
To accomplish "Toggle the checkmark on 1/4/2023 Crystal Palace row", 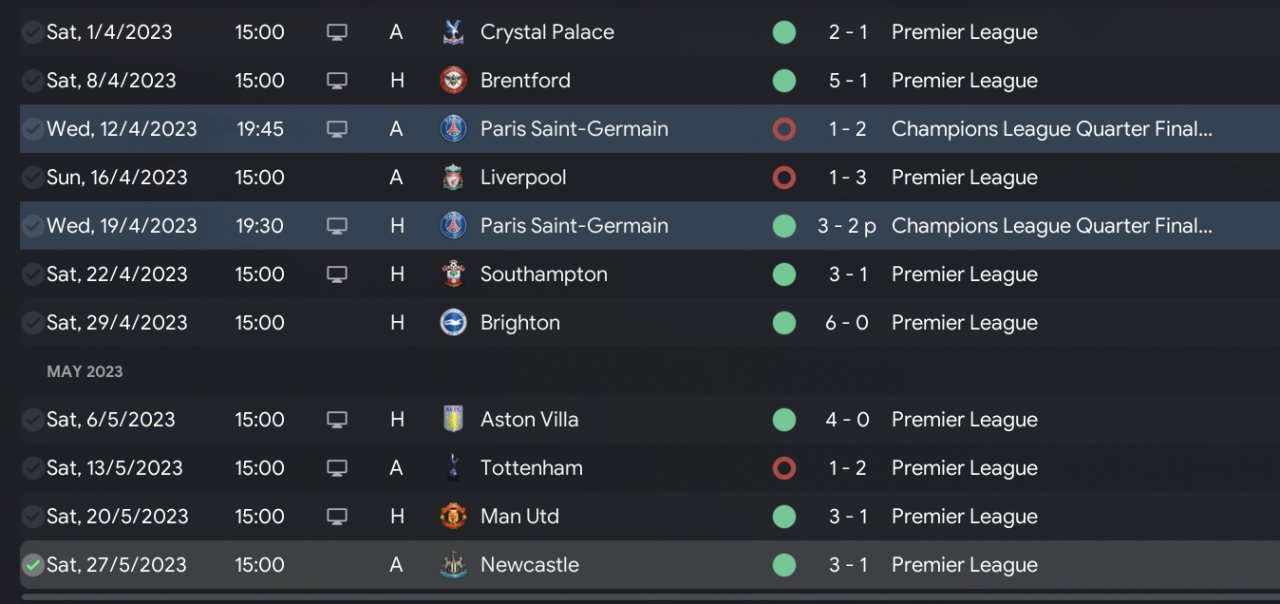I will coord(33,32).
